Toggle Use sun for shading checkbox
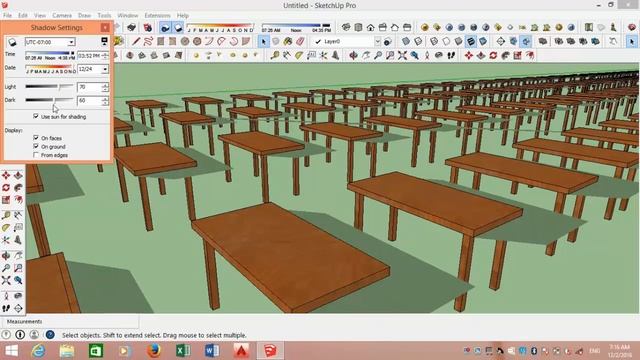Image resolution: width=640 pixels, height=360 pixels. (x=36, y=116)
